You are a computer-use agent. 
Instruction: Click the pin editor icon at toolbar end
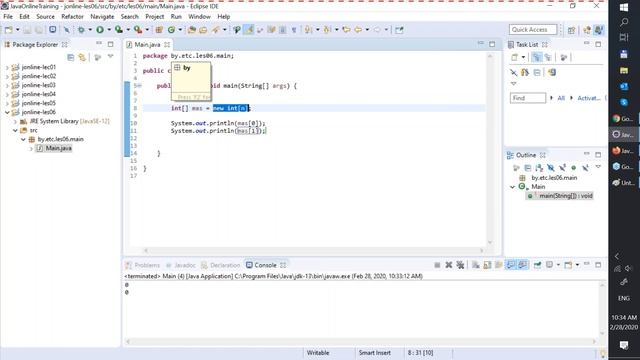pos(399,30)
